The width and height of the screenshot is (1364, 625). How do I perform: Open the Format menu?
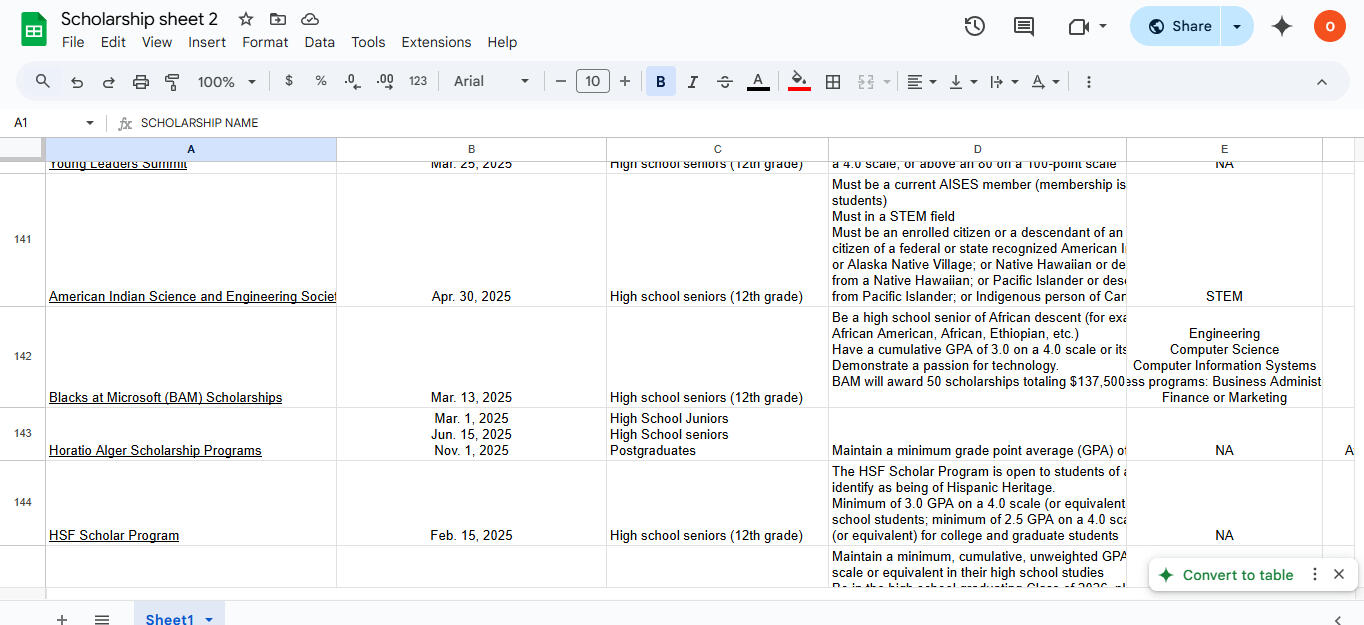click(265, 42)
